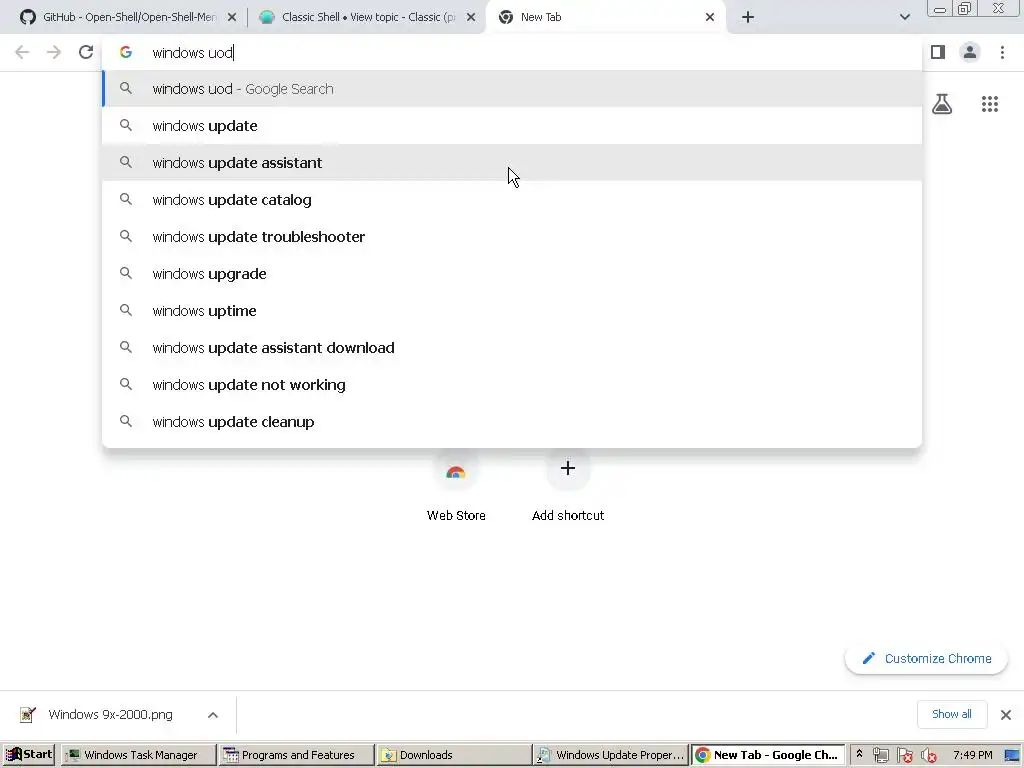The image size is (1024, 768).
Task: Open the Web Store shortcut
Action: [456, 487]
